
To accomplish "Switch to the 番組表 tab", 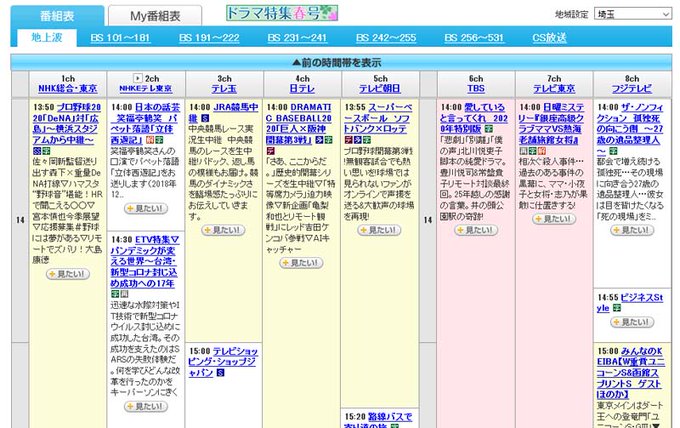I will [57, 16].
